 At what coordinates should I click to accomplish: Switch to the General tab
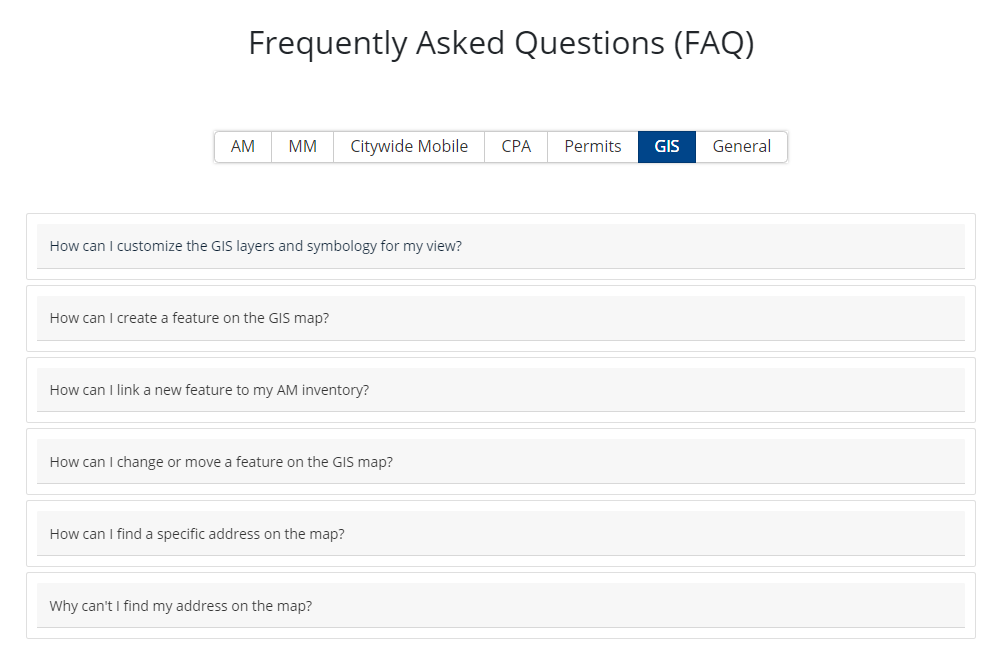click(x=741, y=147)
